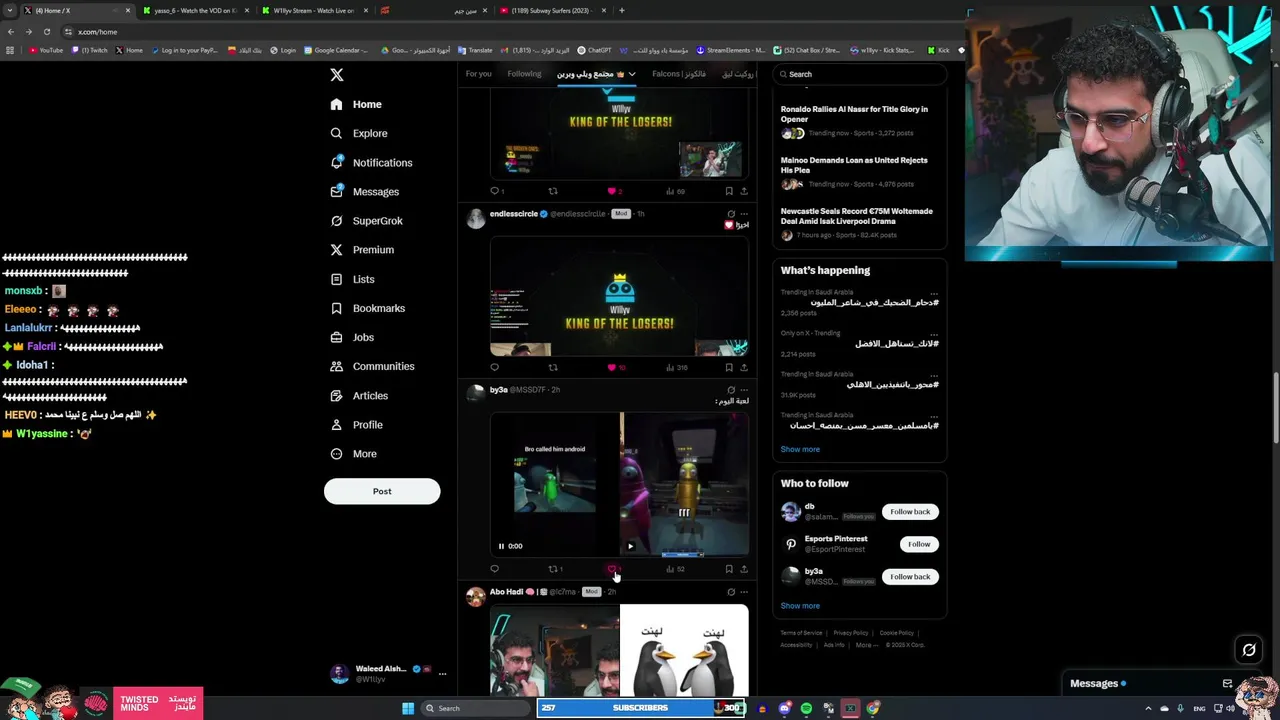Open account menu dots next to Waleed
This screenshot has height=720, width=1280.
point(442,674)
